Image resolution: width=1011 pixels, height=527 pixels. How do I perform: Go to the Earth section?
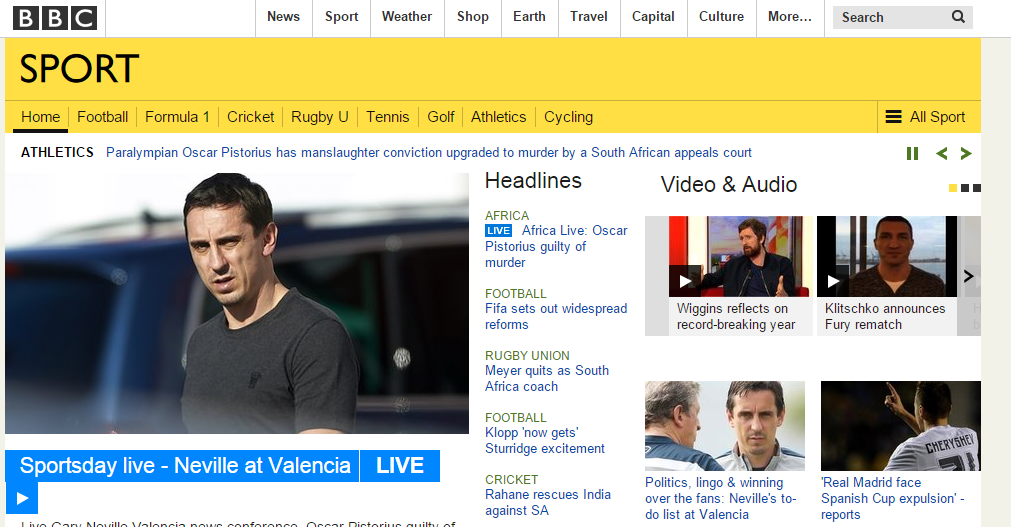529,17
